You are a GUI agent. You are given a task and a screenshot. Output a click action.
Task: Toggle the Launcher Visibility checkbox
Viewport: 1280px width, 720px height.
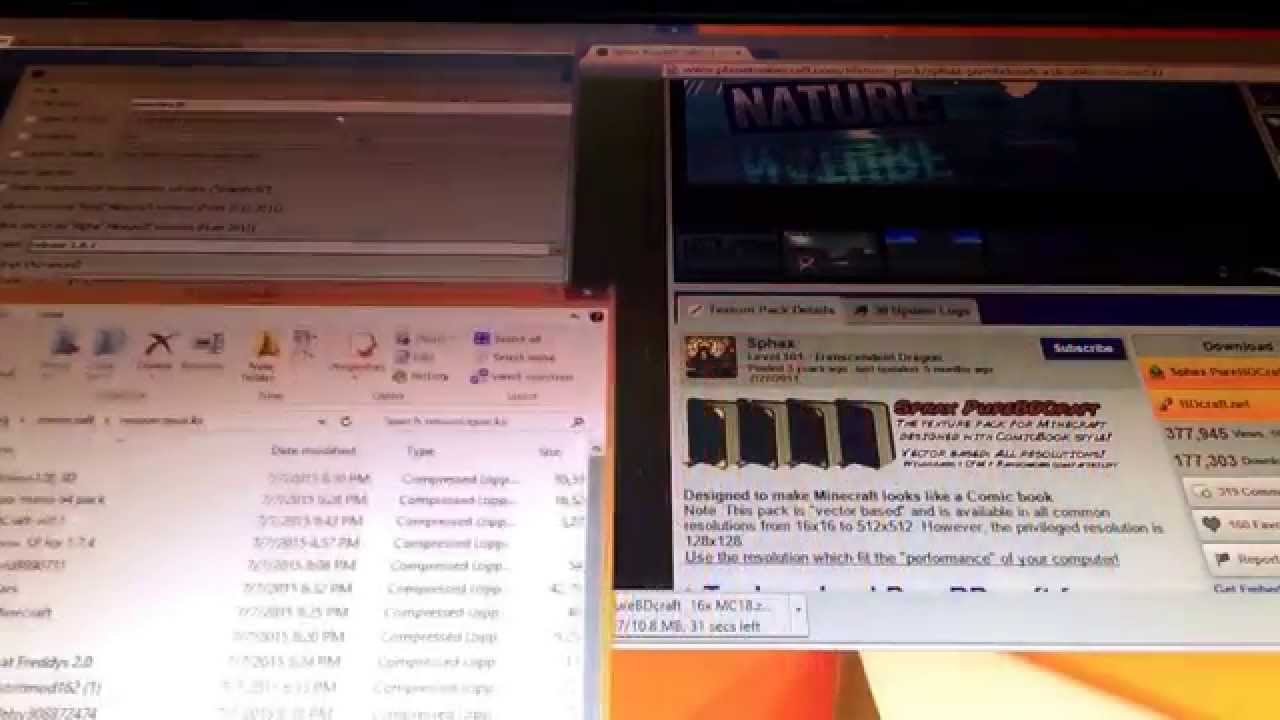pyautogui.click(x=17, y=154)
